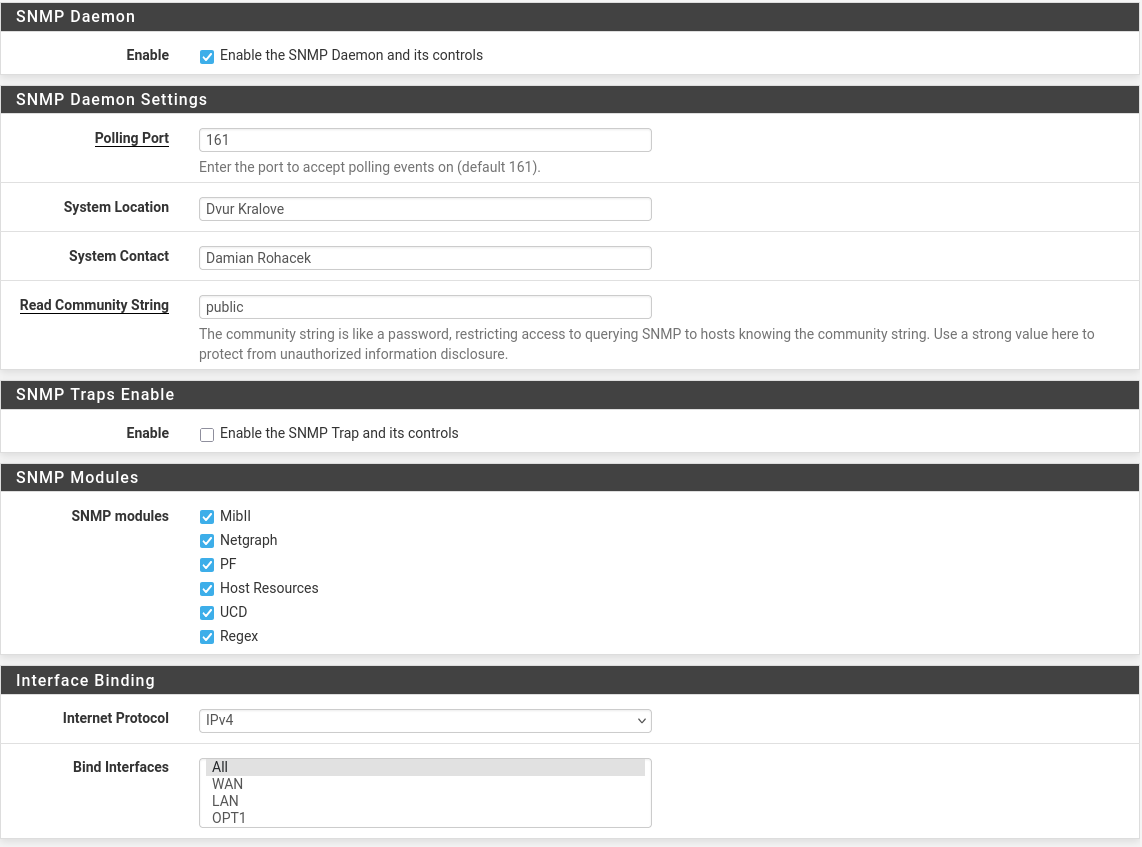Image resolution: width=1142 pixels, height=847 pixels.
Task: Toggle the PF module checkbox
Action: 207,565
